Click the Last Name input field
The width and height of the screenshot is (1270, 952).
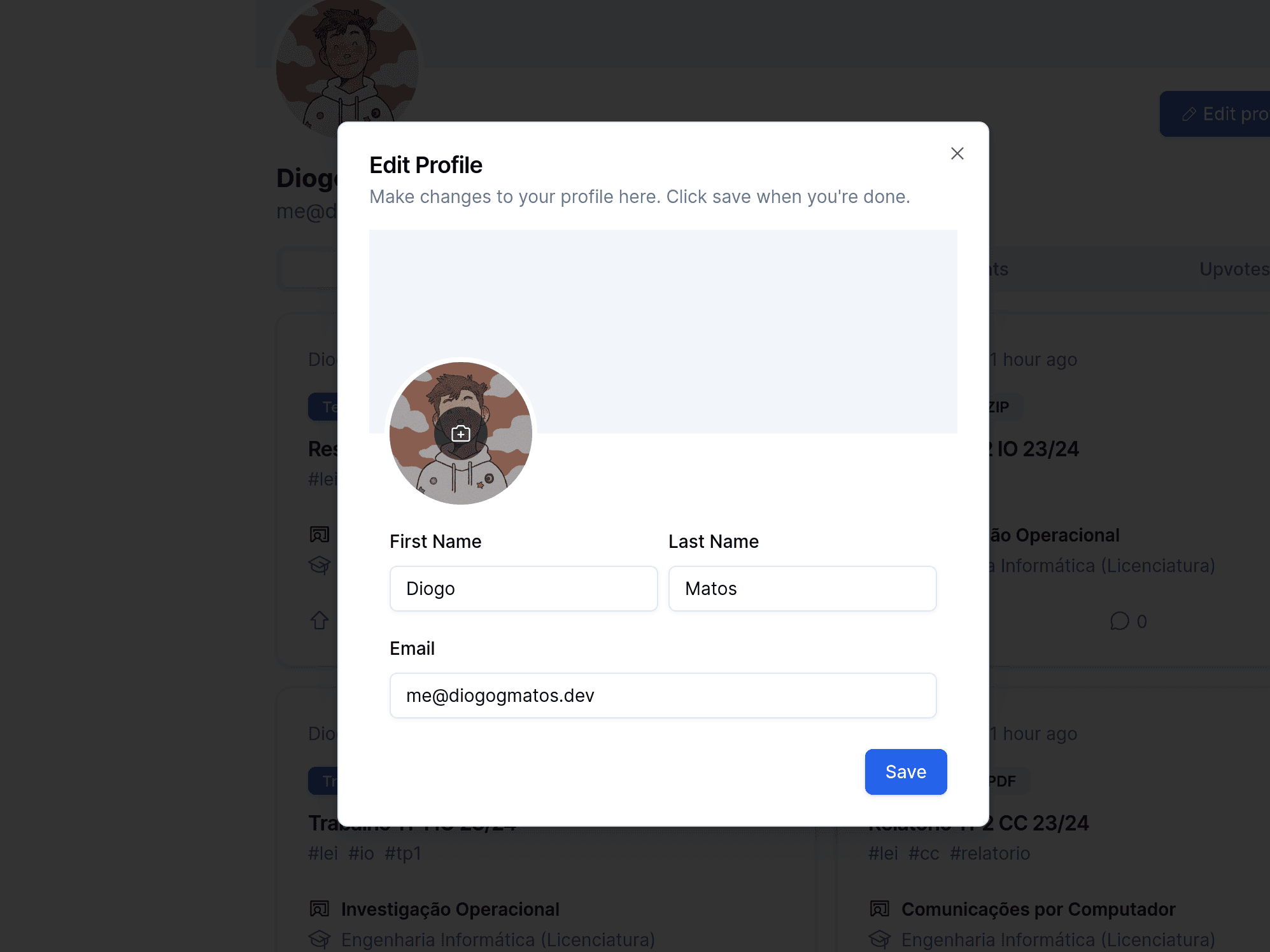[x=802, y=589]
